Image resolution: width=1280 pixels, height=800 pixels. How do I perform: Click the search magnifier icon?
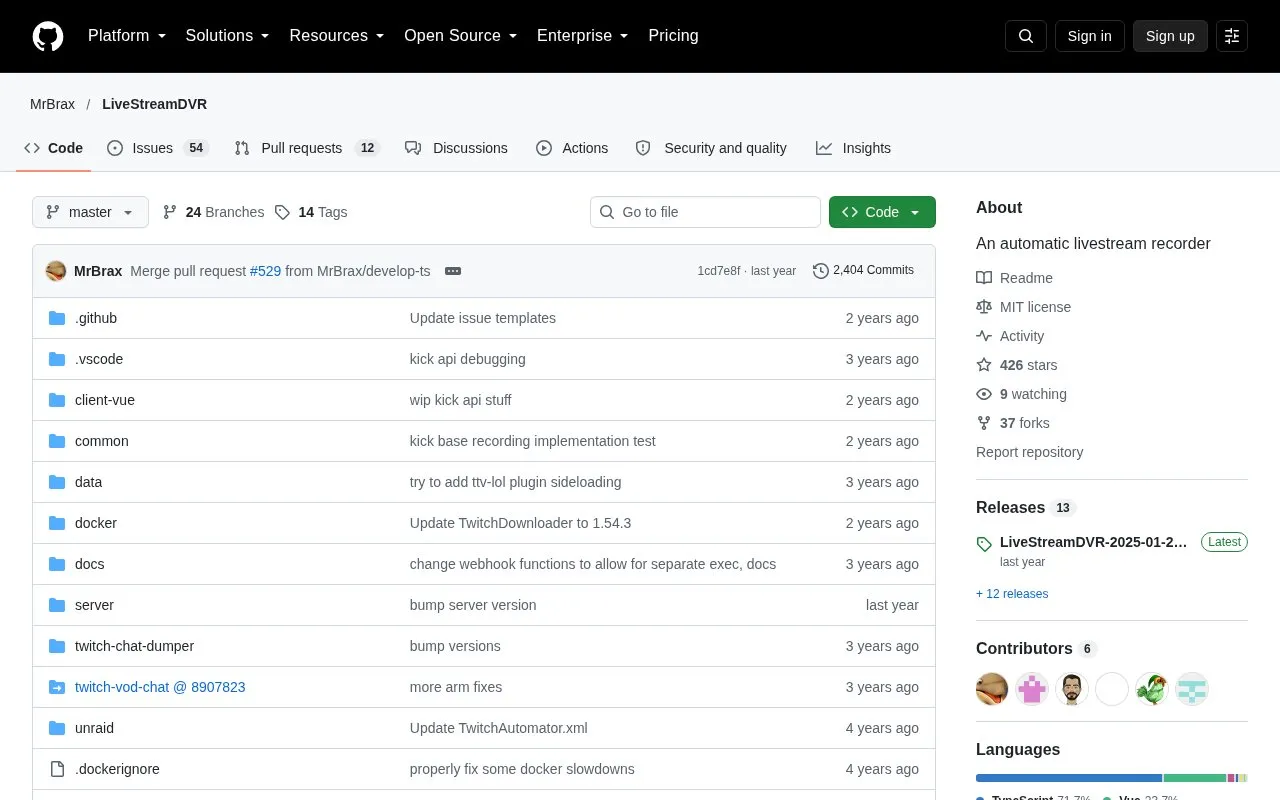click(1026, 36)
